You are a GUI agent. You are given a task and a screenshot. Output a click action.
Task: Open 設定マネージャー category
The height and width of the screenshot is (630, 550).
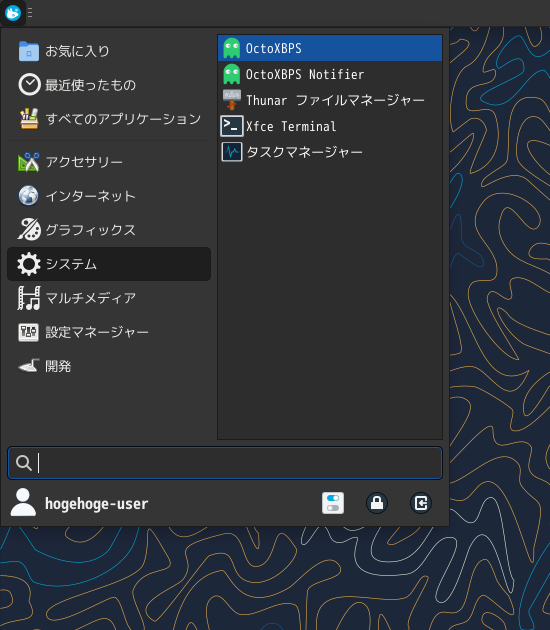[109, 332]
